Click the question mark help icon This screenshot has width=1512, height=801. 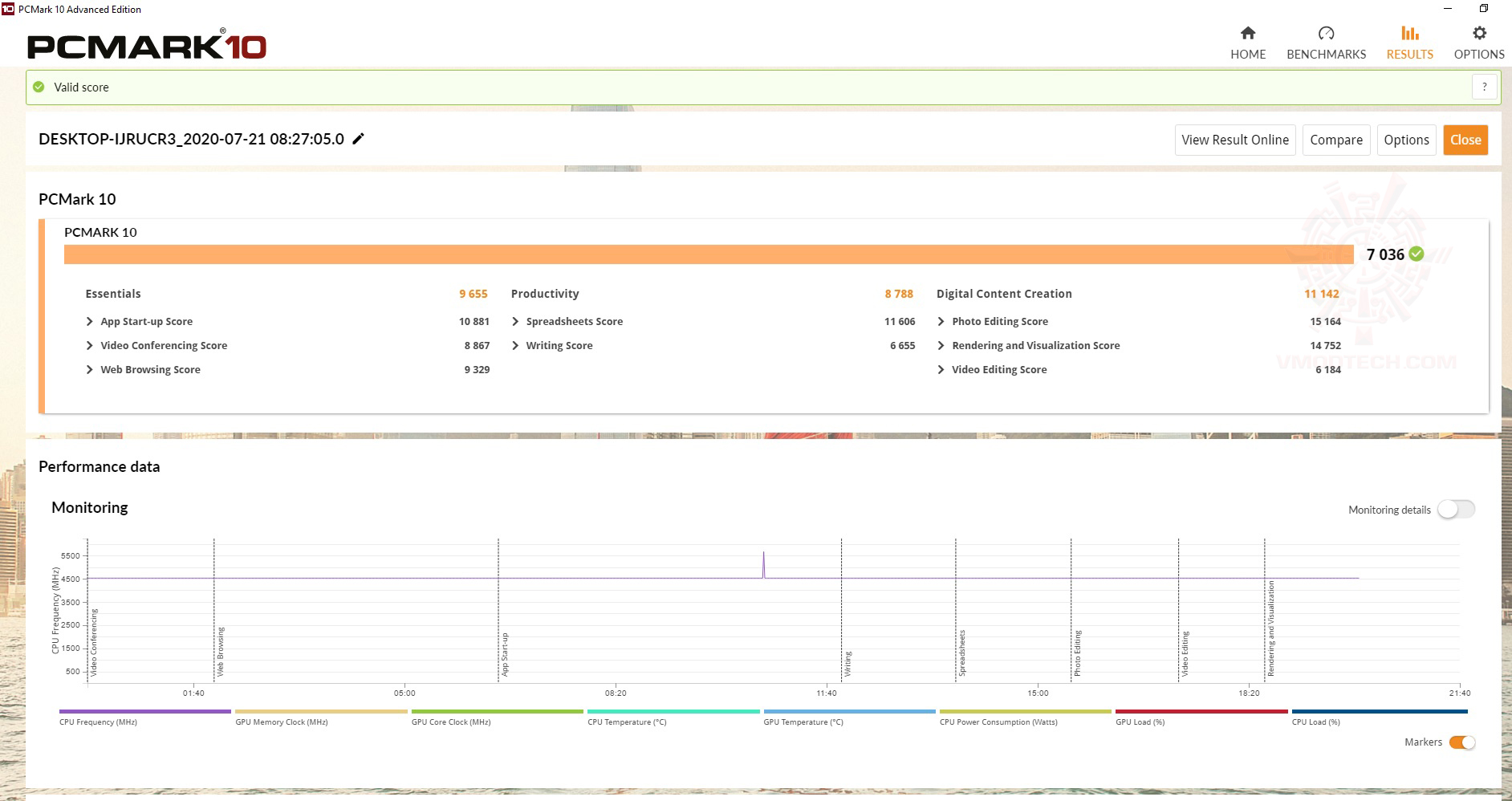click(1485, 87)
